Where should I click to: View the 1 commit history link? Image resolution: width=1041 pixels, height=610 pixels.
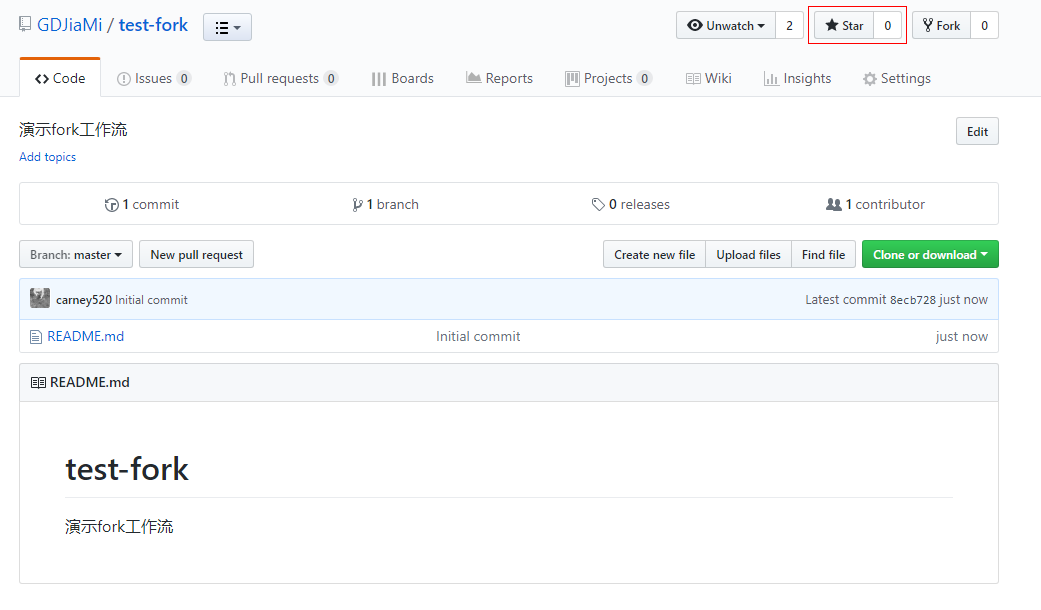coord(142,205)
